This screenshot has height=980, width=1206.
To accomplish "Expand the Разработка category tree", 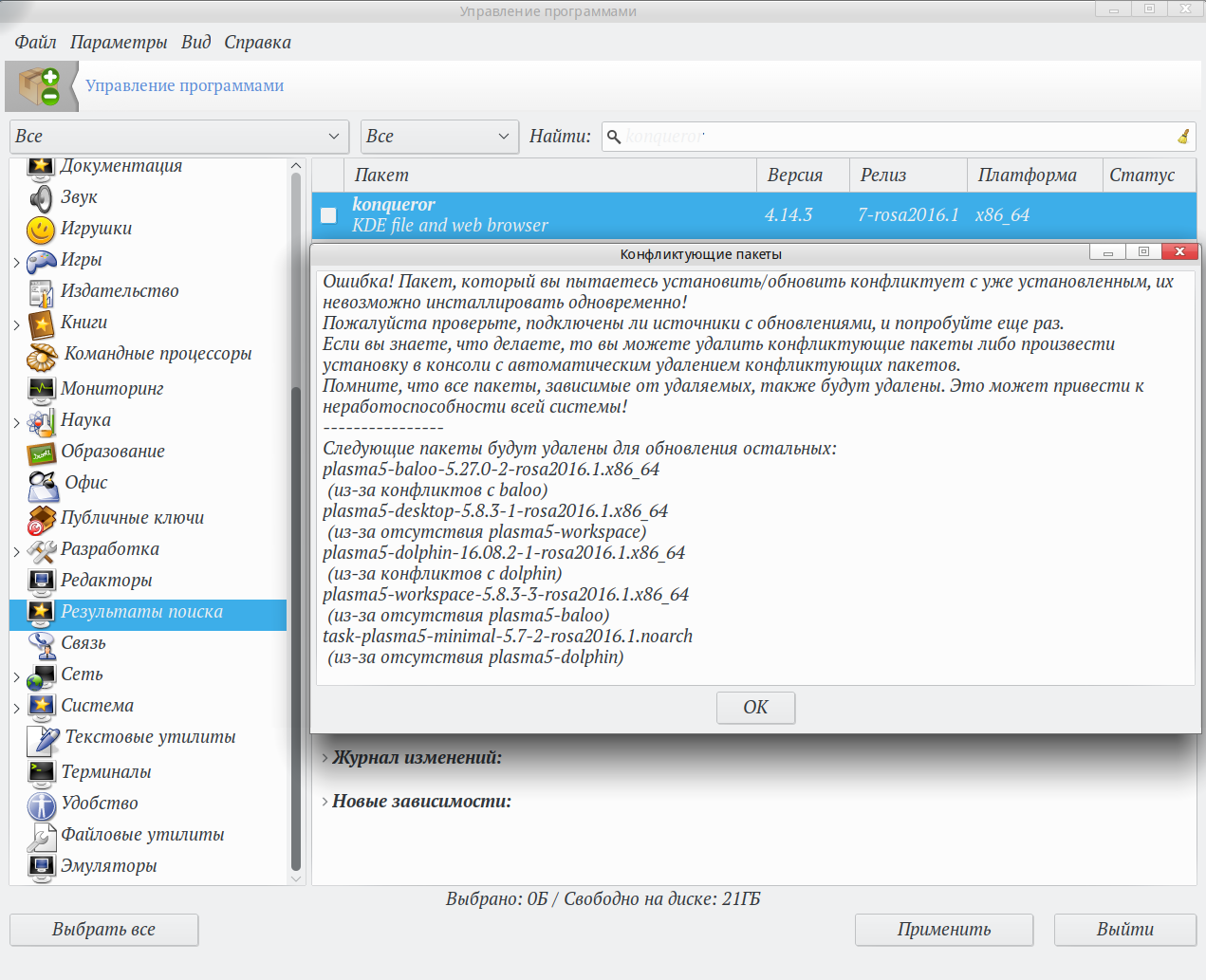I will tap(17, 551).
